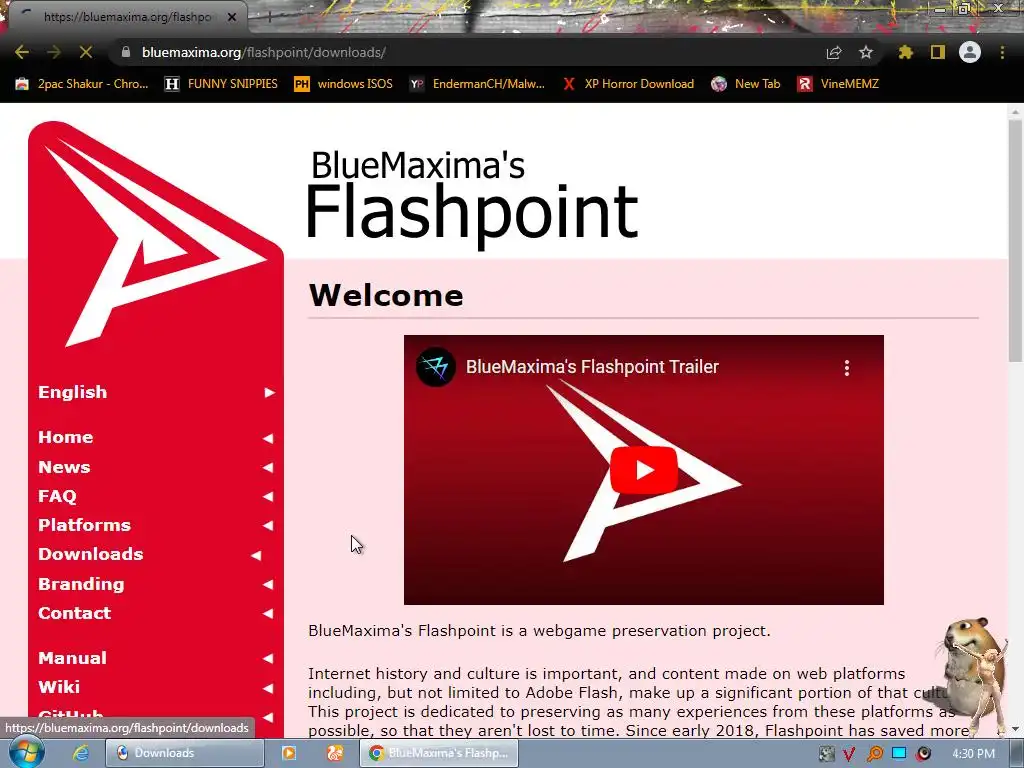Click the orange magnifier tray icon

874,754
